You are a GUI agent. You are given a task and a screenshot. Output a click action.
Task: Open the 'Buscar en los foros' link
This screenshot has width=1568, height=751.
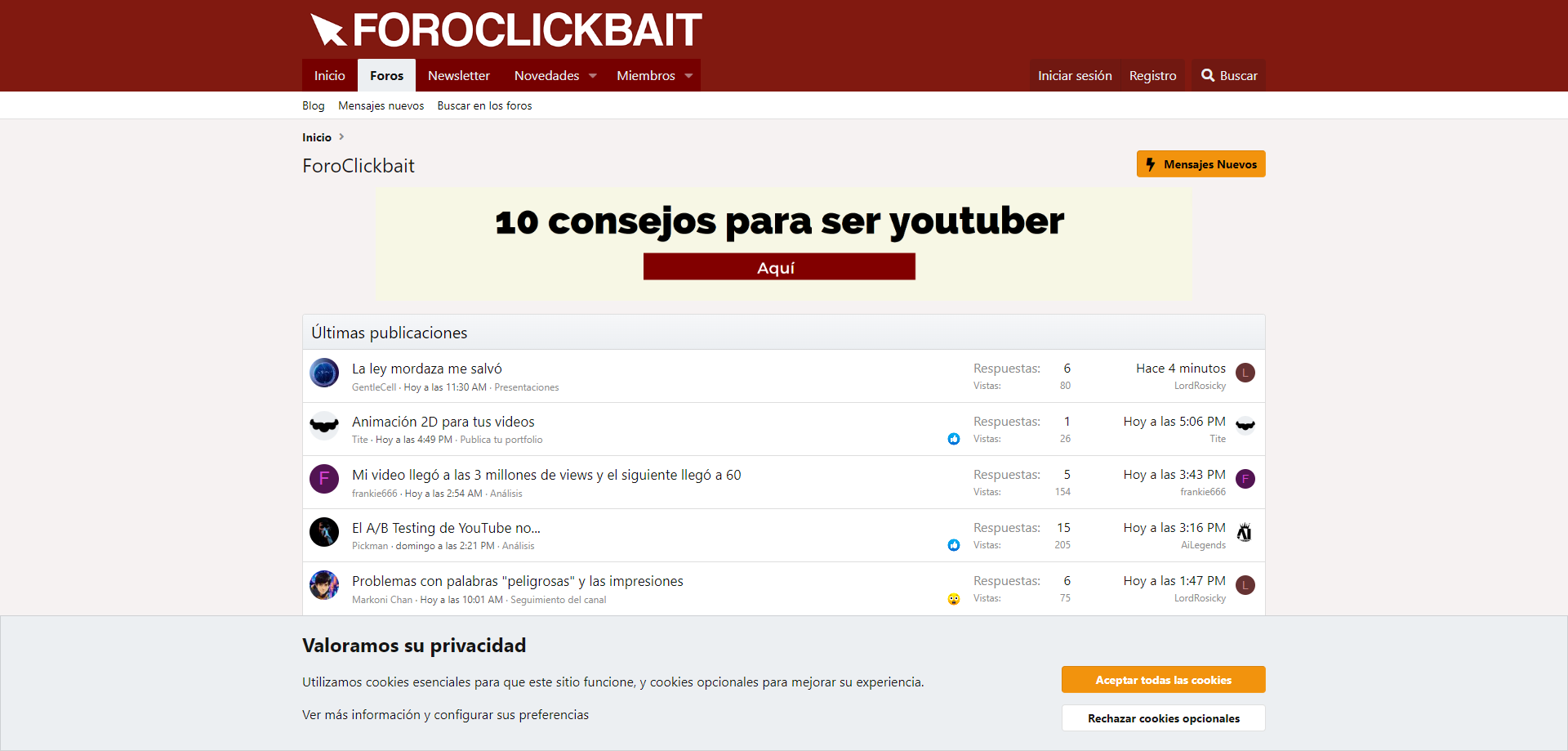[x=484, y=105]
